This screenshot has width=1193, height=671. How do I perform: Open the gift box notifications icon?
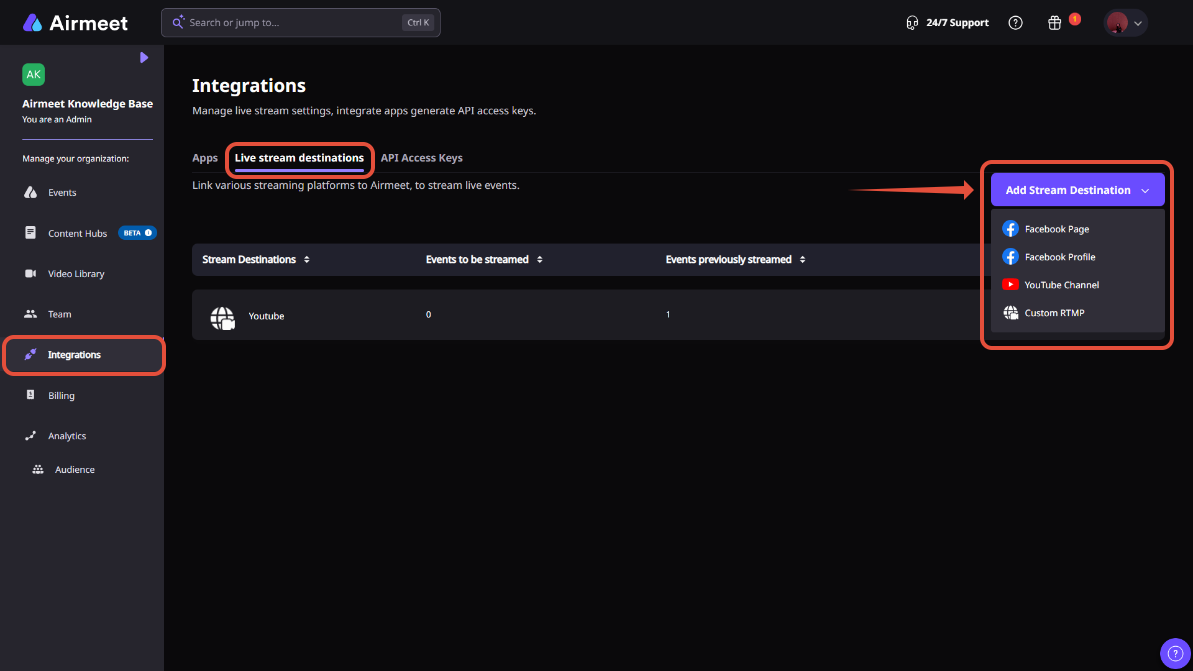click(x=1055, y=23)
